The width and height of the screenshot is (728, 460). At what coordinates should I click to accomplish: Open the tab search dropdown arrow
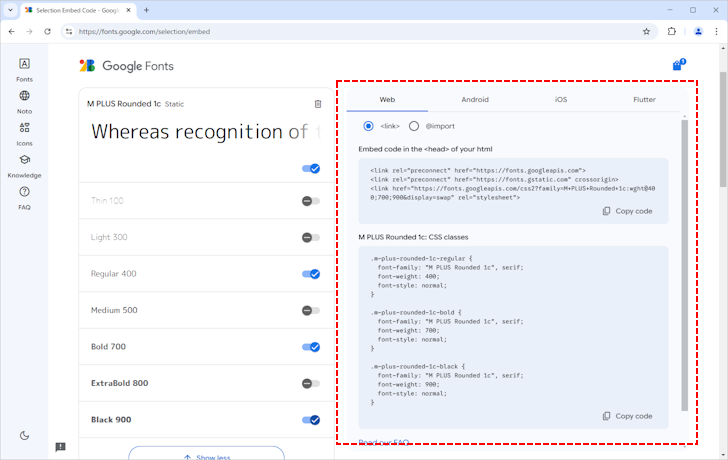click(x=10, y=10)
